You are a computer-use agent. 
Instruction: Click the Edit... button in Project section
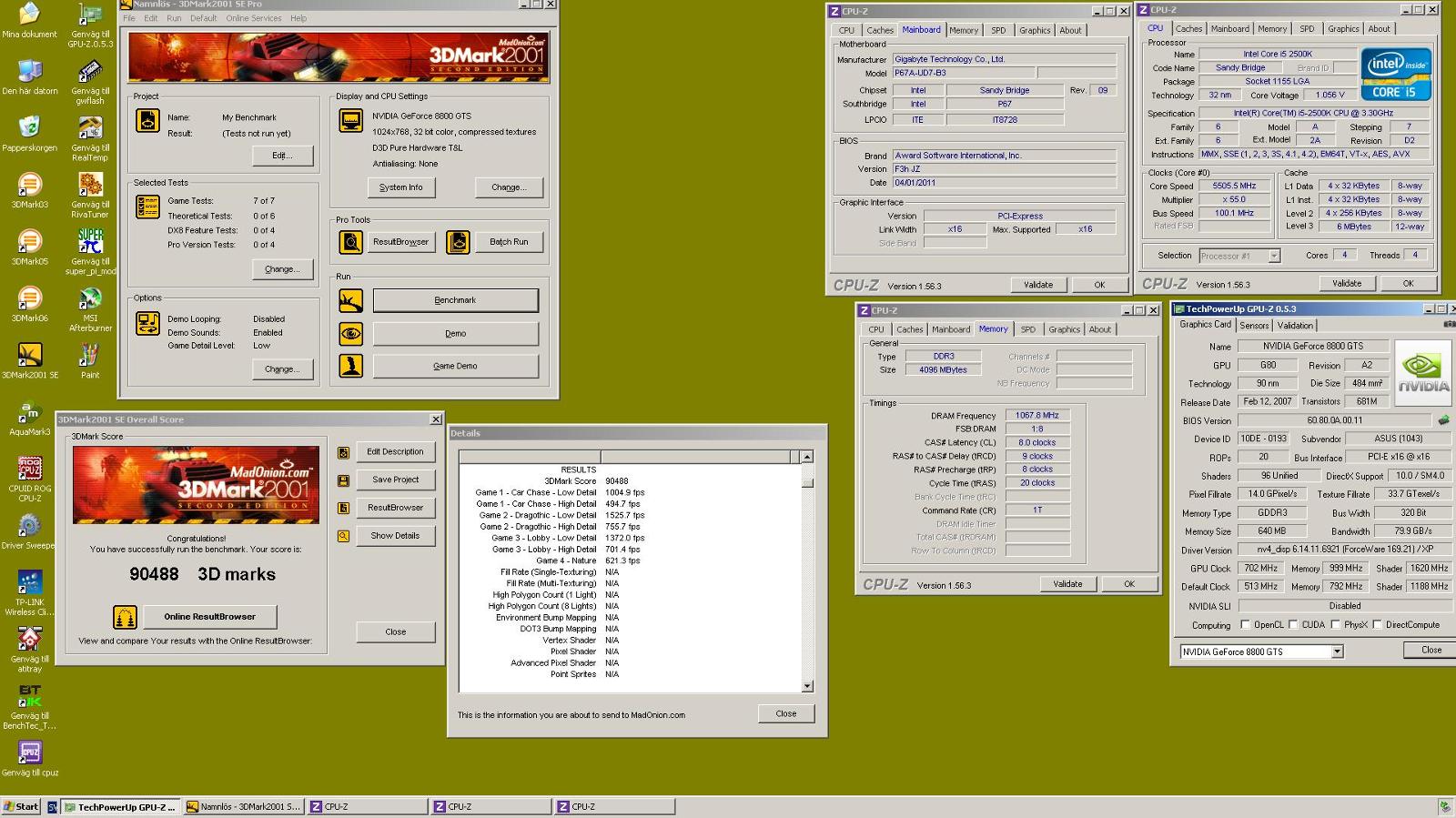282,156
